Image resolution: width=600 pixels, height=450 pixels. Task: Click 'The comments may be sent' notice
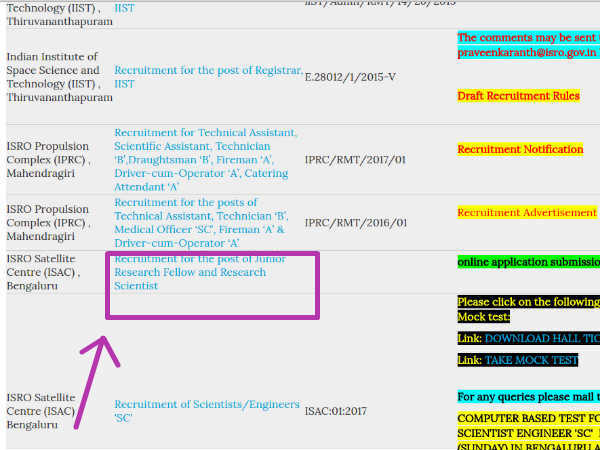pyautogui.click(x=528, y=38)
